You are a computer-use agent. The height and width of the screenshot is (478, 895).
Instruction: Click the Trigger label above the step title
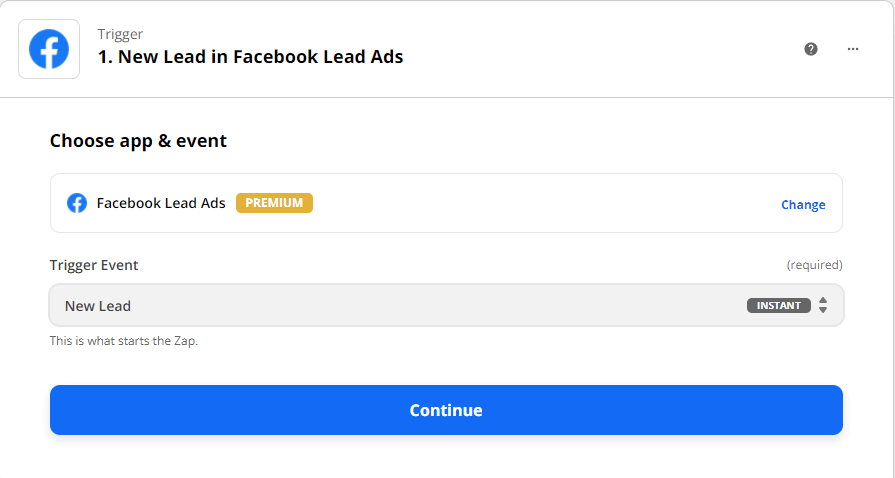(120, 34)
